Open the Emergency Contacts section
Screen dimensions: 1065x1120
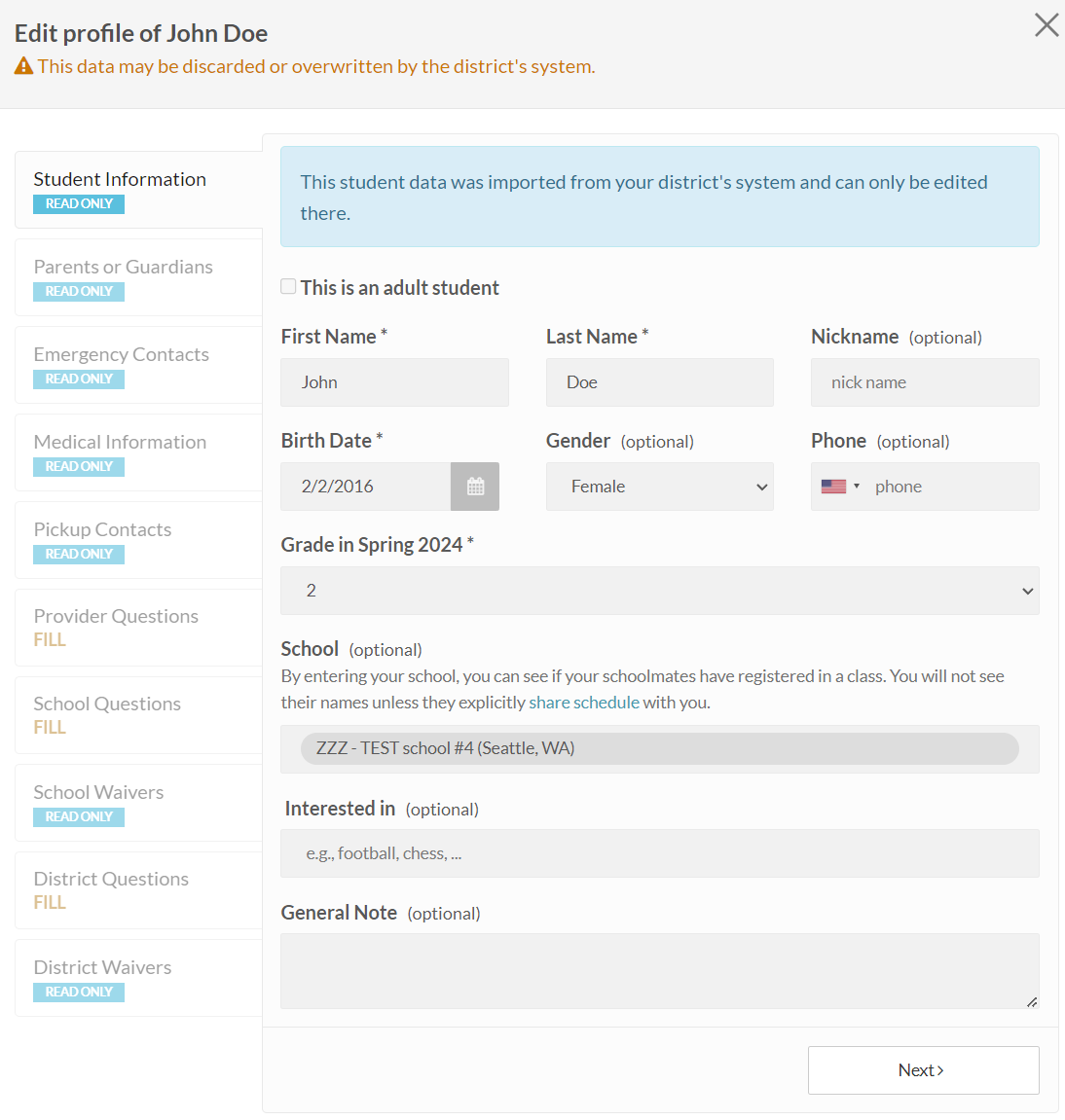pyautogui.click(x=138, y=365)
